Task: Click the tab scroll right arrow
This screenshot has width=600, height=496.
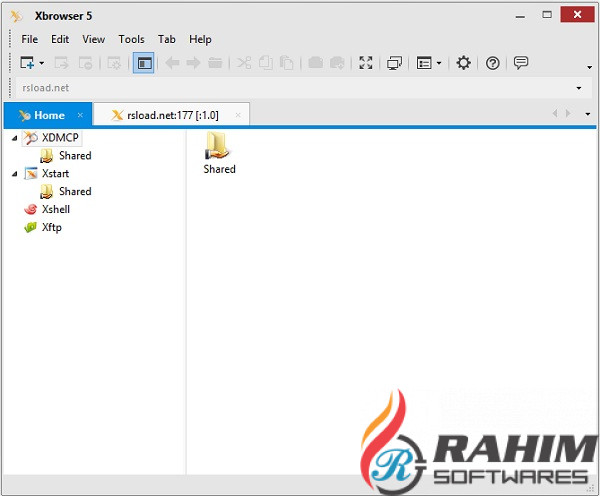Action: [568, 113]
